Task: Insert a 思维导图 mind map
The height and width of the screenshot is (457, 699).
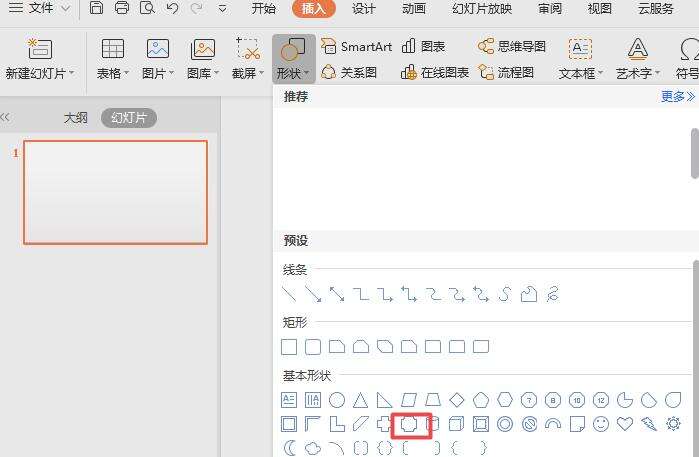Action: pos(512,46)
